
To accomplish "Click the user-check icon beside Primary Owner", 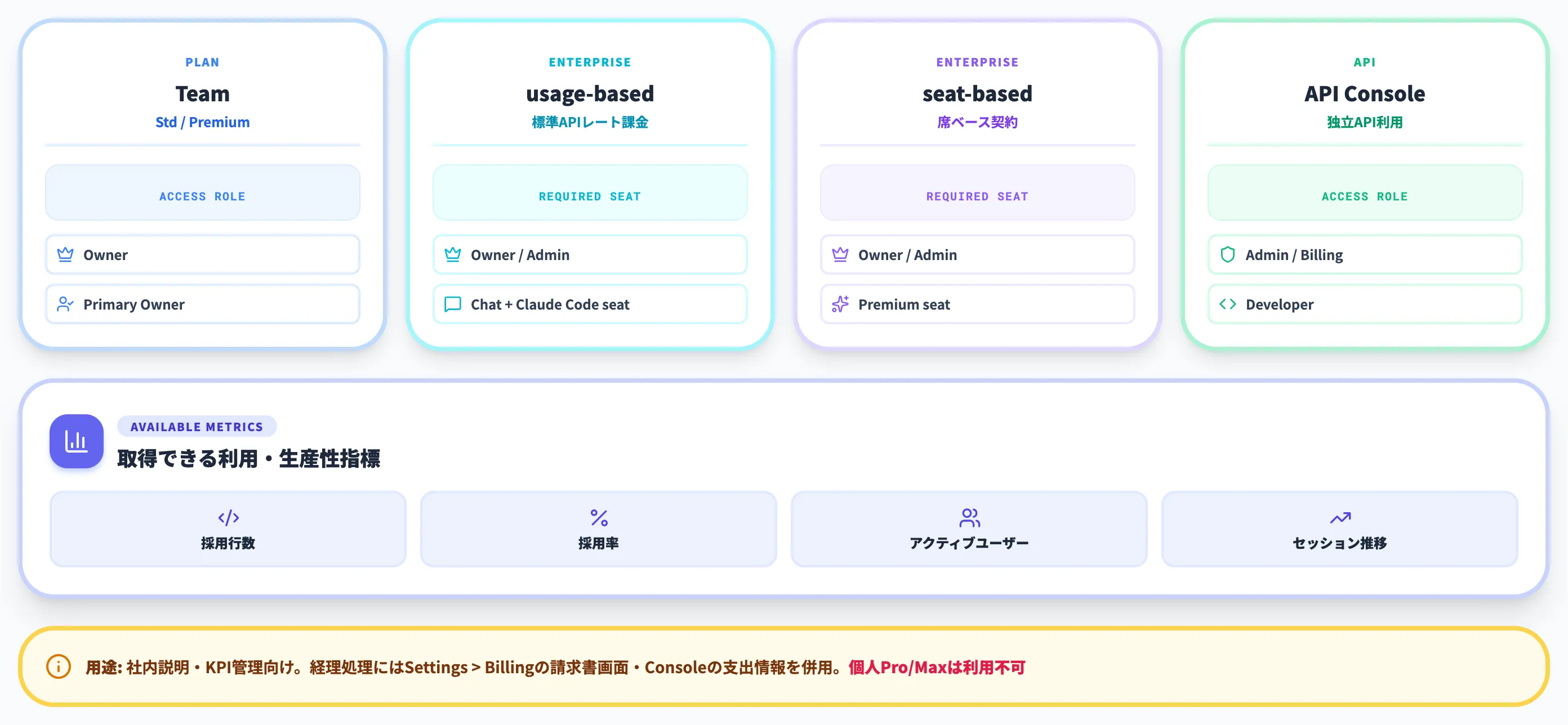I will tap(65, 303).
